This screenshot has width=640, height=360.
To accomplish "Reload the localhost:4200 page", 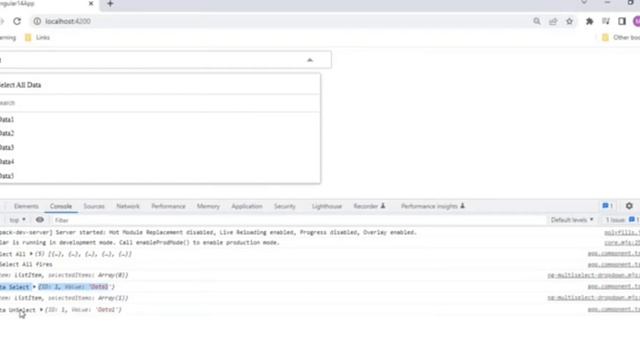I will click(x=17, y=21).
